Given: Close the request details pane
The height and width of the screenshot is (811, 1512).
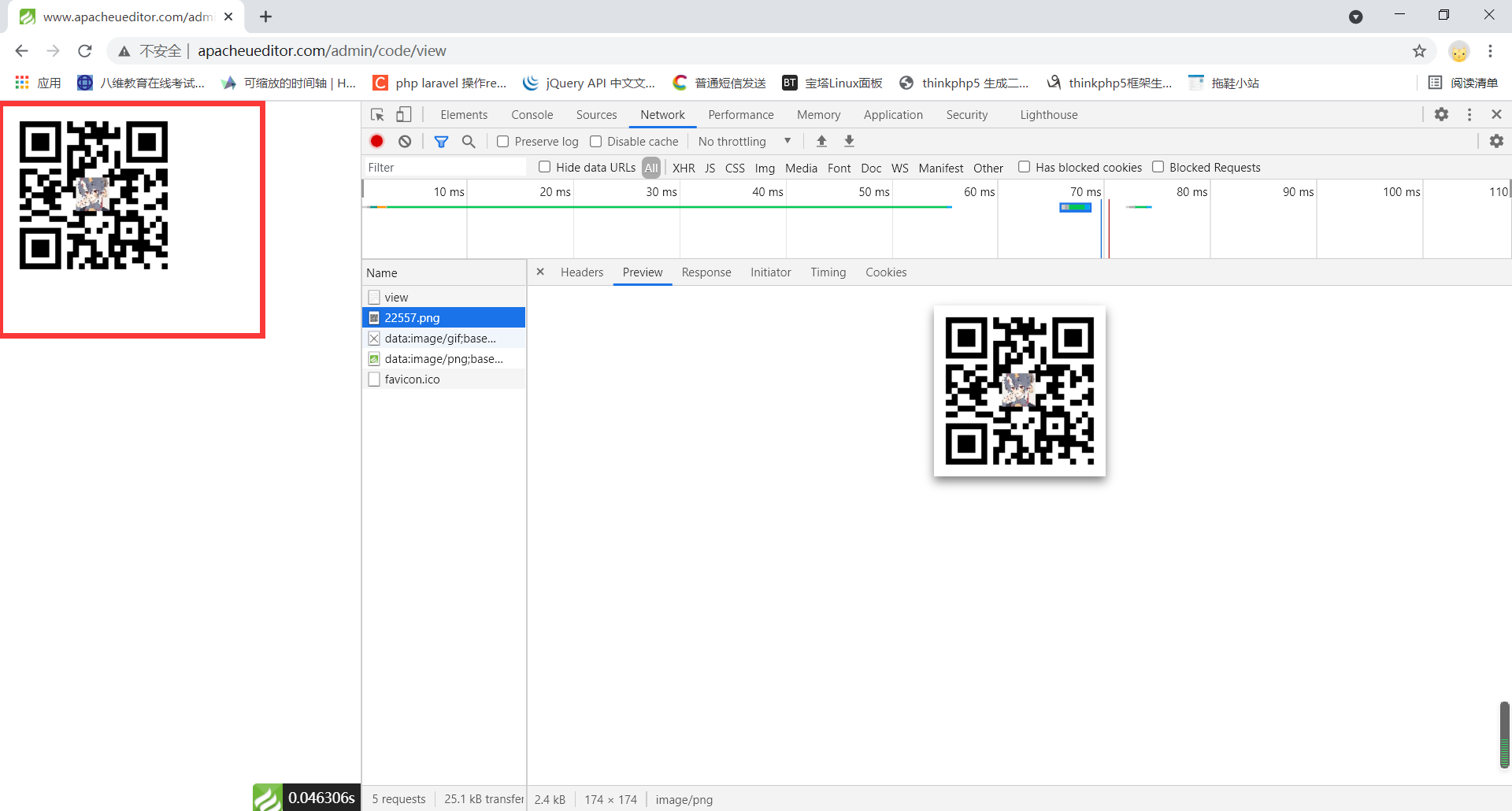Looking at the screenshot, I should 540,272.
